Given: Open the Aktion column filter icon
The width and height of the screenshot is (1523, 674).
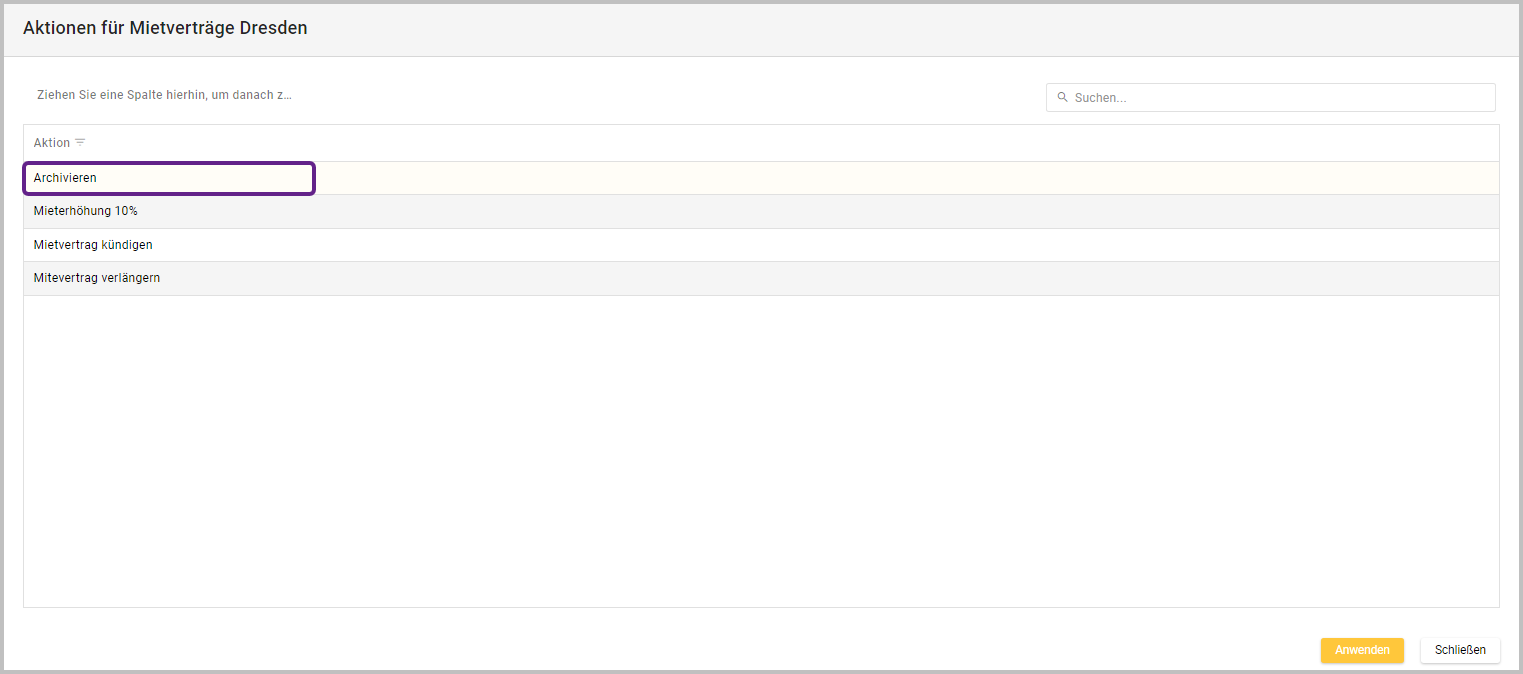Looking at the screenshot, I should coord(80,143).
